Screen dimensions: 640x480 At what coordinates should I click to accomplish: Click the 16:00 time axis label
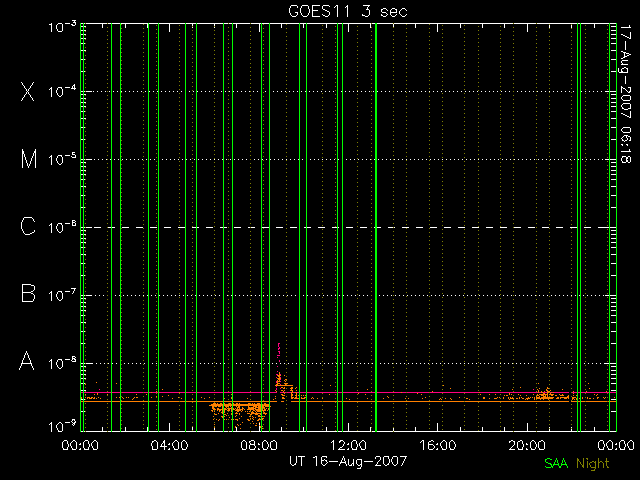pyautogui.click(x=438, y=445)
